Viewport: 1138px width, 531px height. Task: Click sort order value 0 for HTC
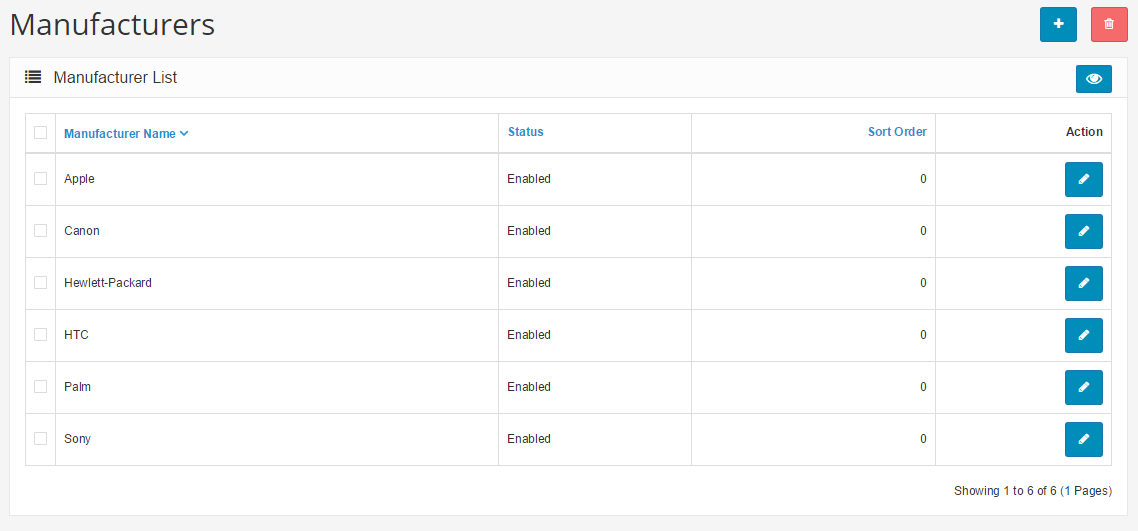[923, 335]
